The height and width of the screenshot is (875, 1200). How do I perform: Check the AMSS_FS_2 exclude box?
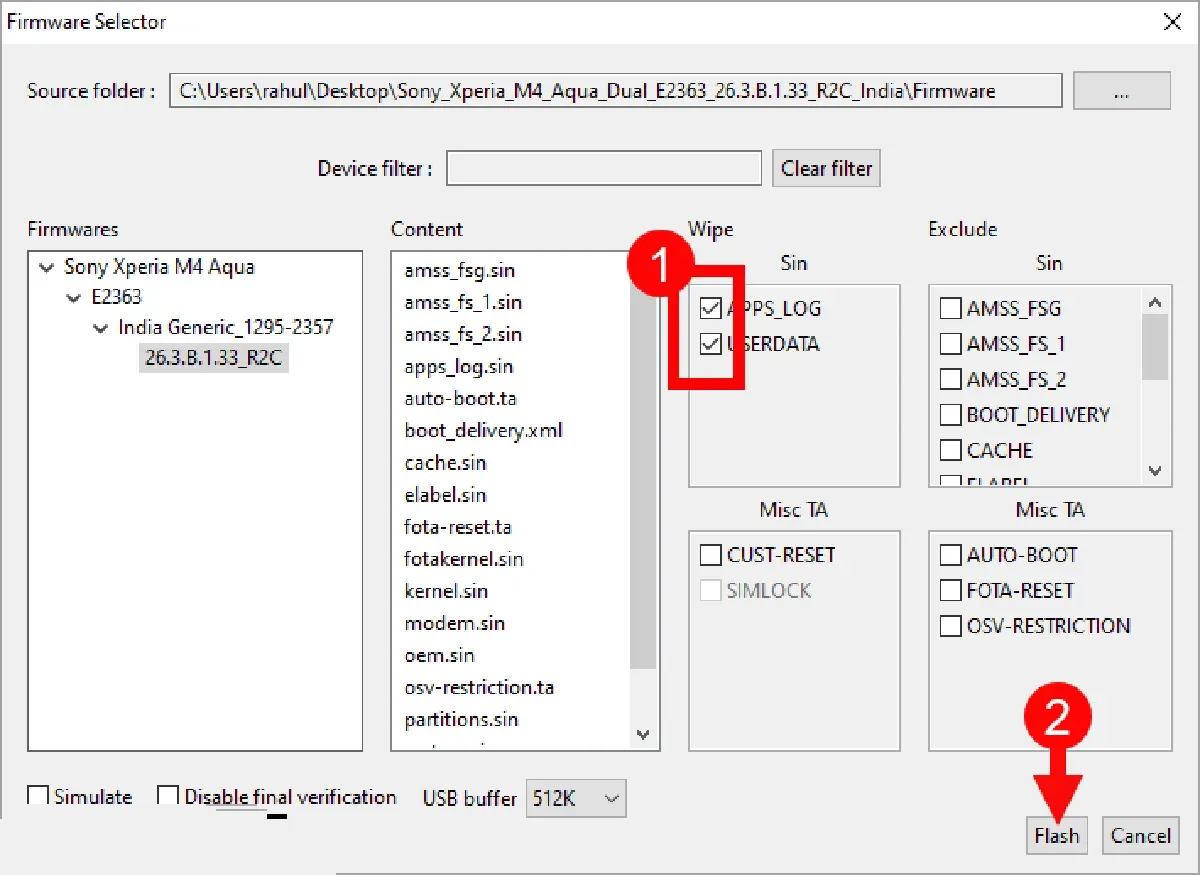(x=951, y=379)
